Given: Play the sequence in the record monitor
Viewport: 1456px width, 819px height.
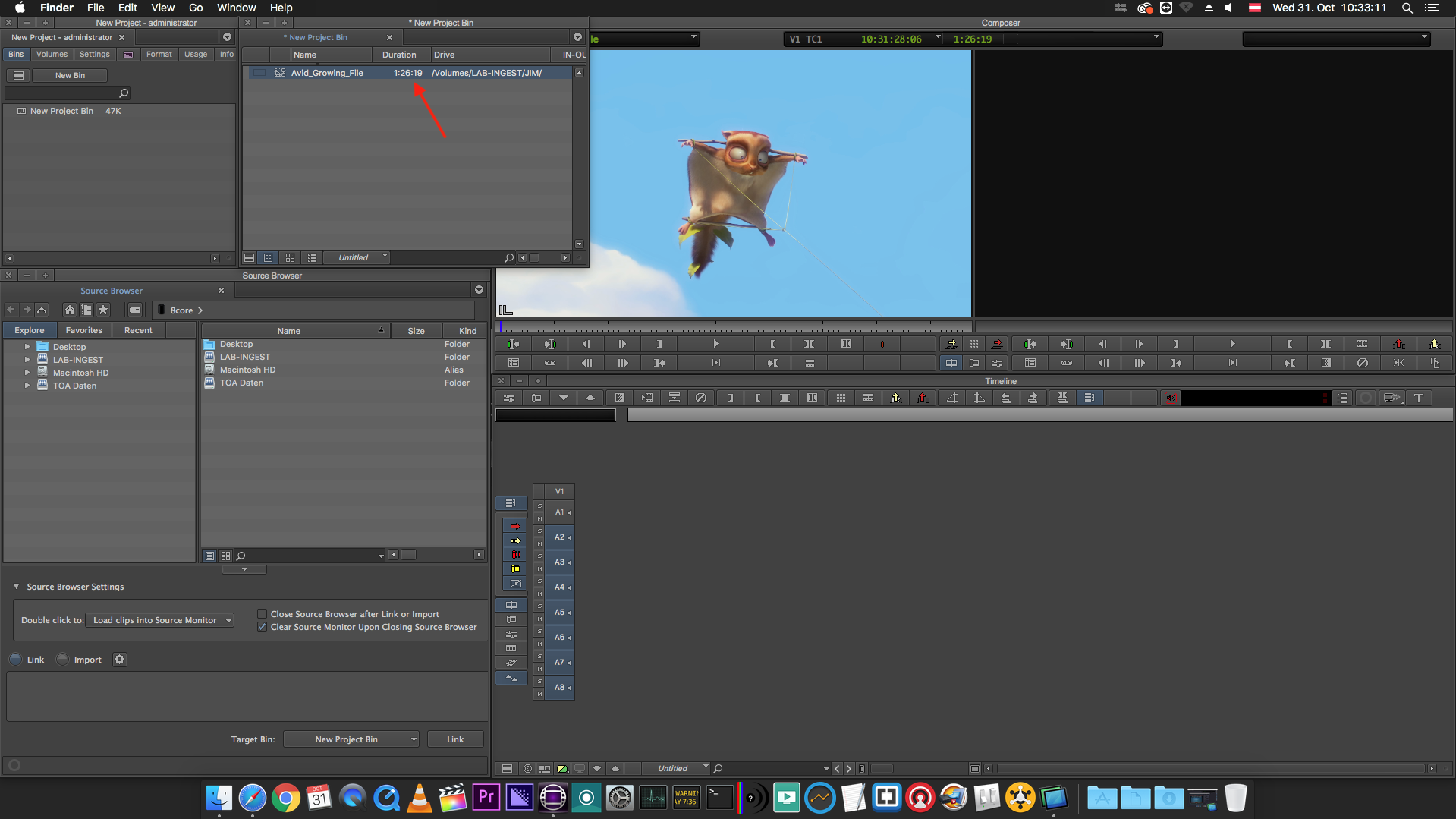Looking at the screenshot, I should [x=1232, y=344].
